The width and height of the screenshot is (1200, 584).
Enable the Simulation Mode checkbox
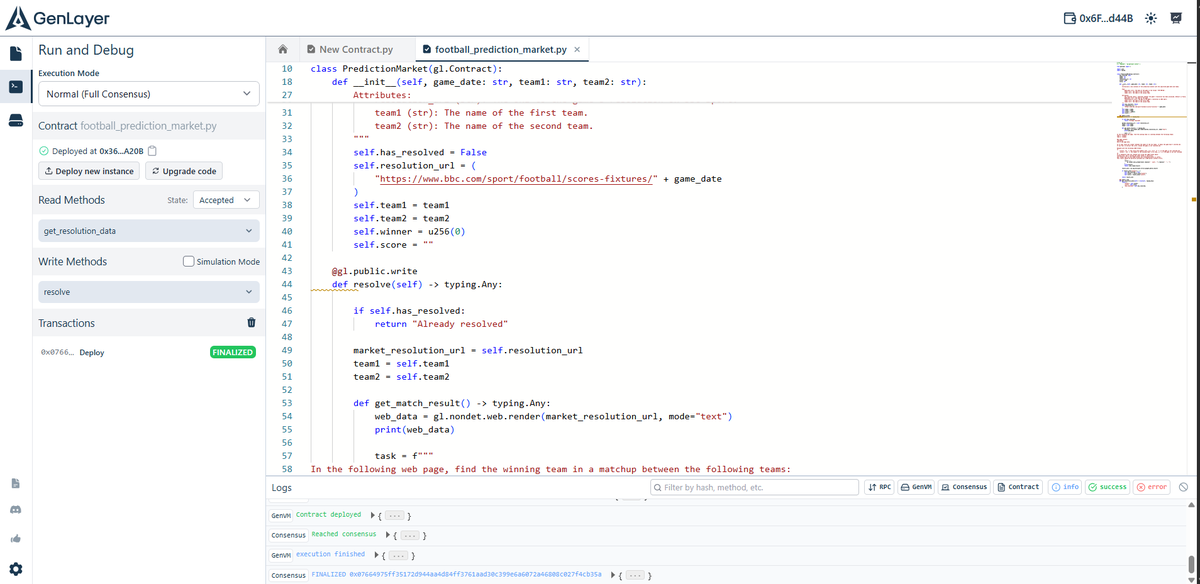click(189, 261)
